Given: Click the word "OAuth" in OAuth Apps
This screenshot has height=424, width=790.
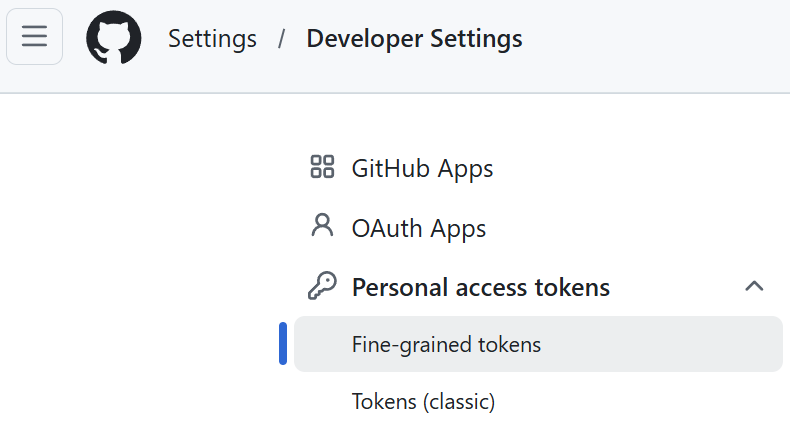Looking at the screenshot, I should click(387, 228).
